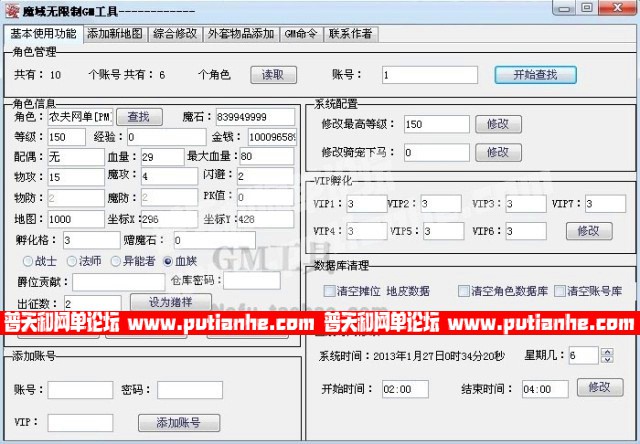Click the 坐标Y input field
Viewport: 640px width, 444px height.
[x=265, y=219]
